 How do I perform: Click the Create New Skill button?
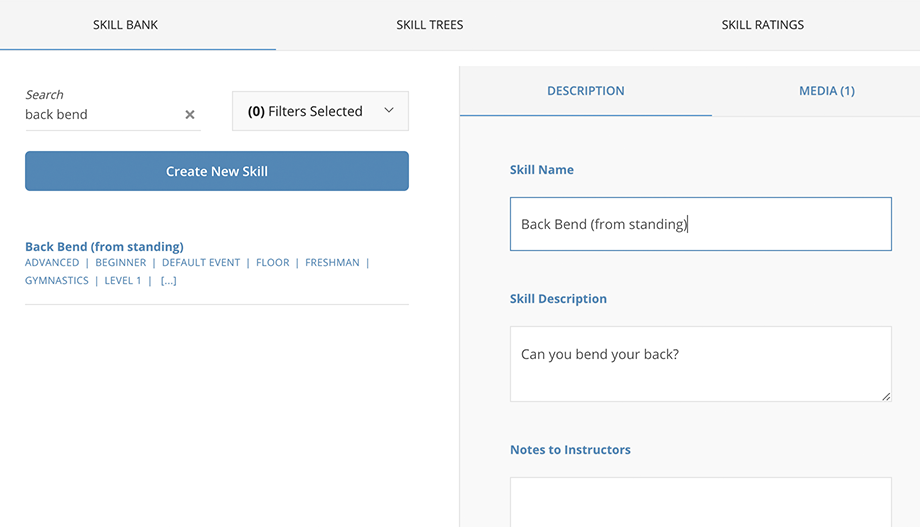point(217,171)
